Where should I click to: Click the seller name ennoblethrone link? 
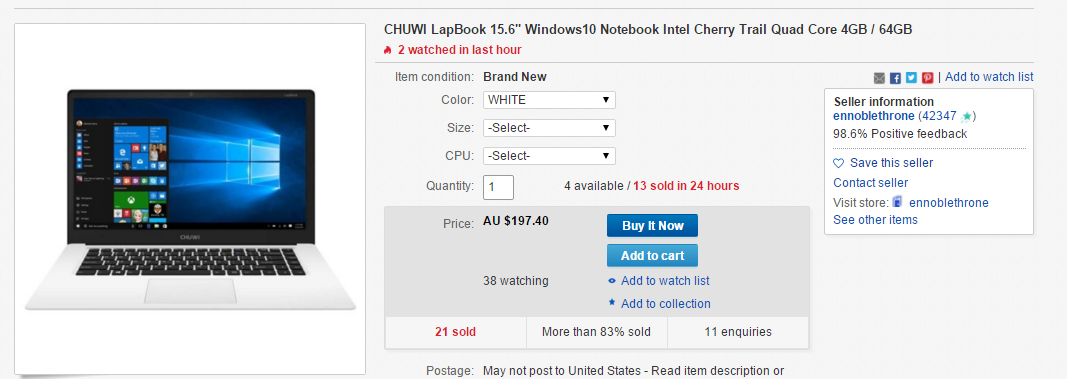(x=874, y=116)
